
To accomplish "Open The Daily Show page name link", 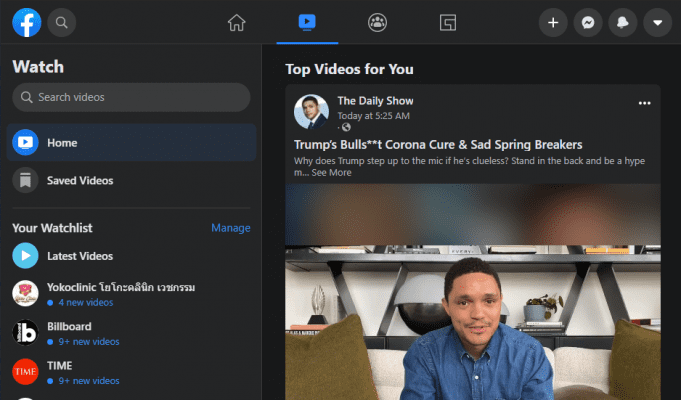I will [x=375, y=101].
